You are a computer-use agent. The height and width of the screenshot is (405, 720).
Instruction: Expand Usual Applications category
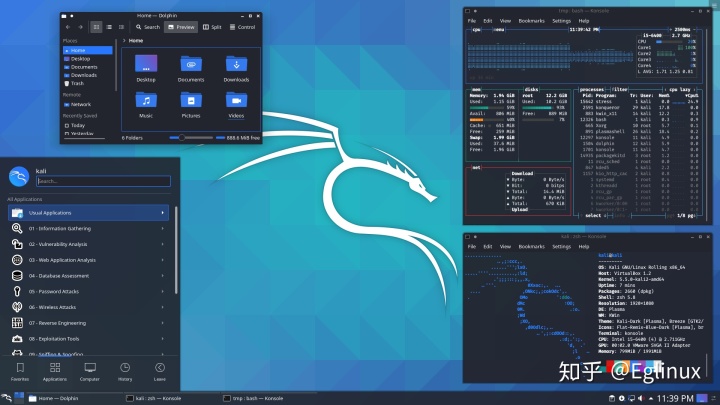88,213
